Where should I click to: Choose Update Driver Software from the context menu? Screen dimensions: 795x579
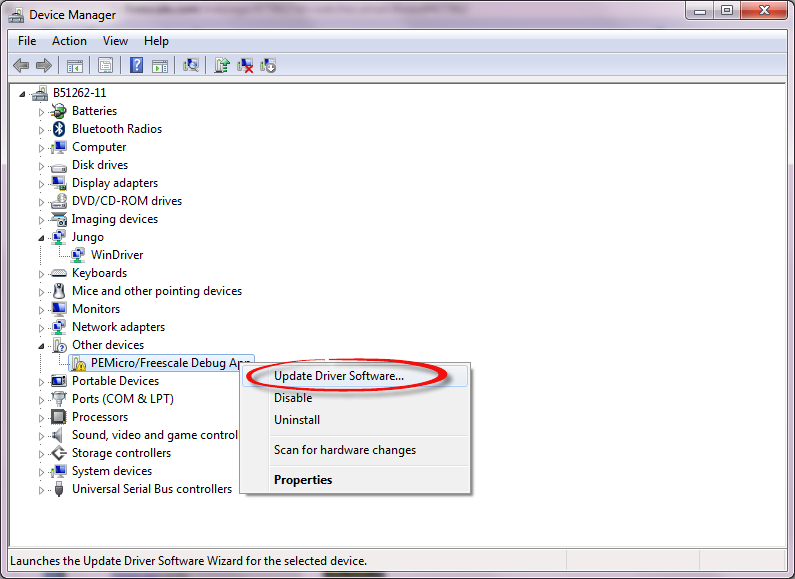(x=355, y=376)
